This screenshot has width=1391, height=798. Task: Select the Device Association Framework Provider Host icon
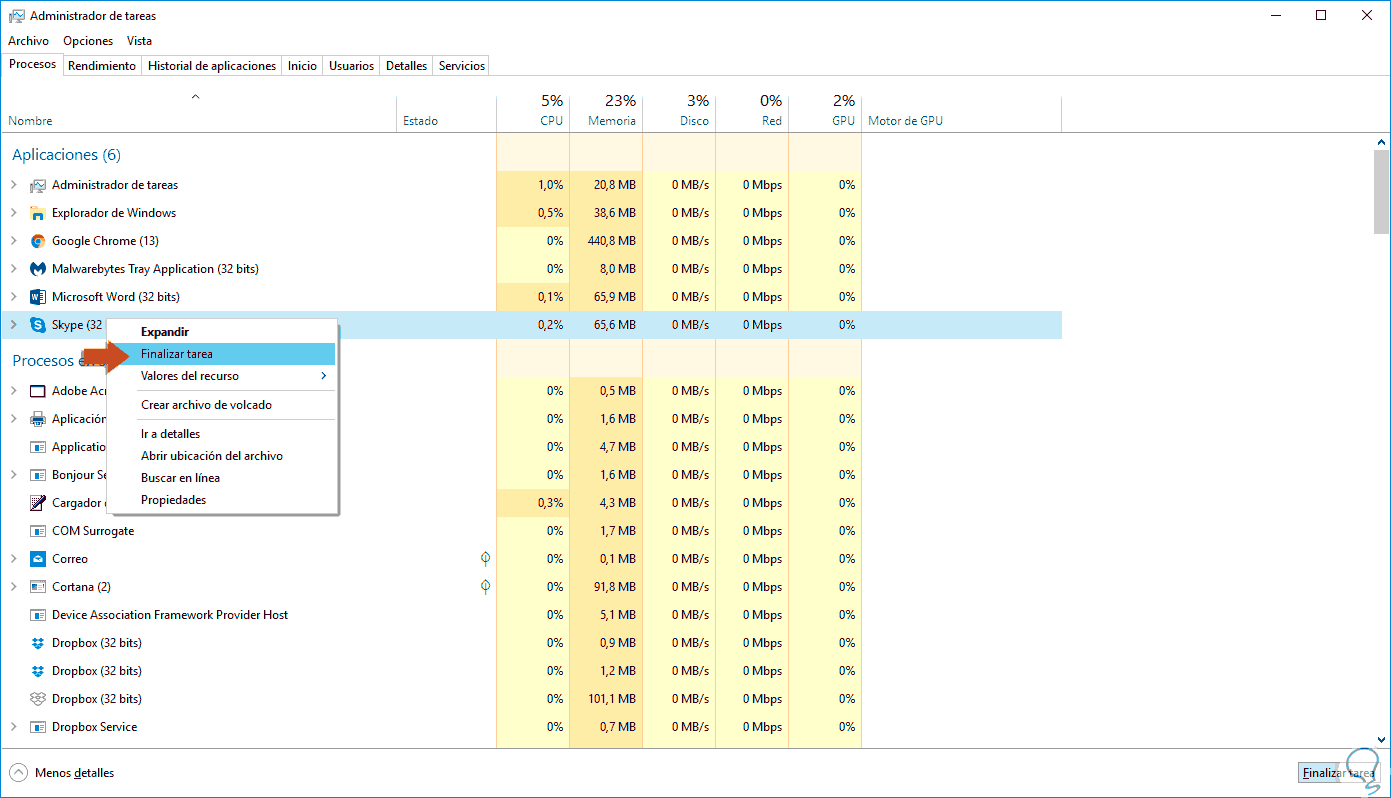38,615
